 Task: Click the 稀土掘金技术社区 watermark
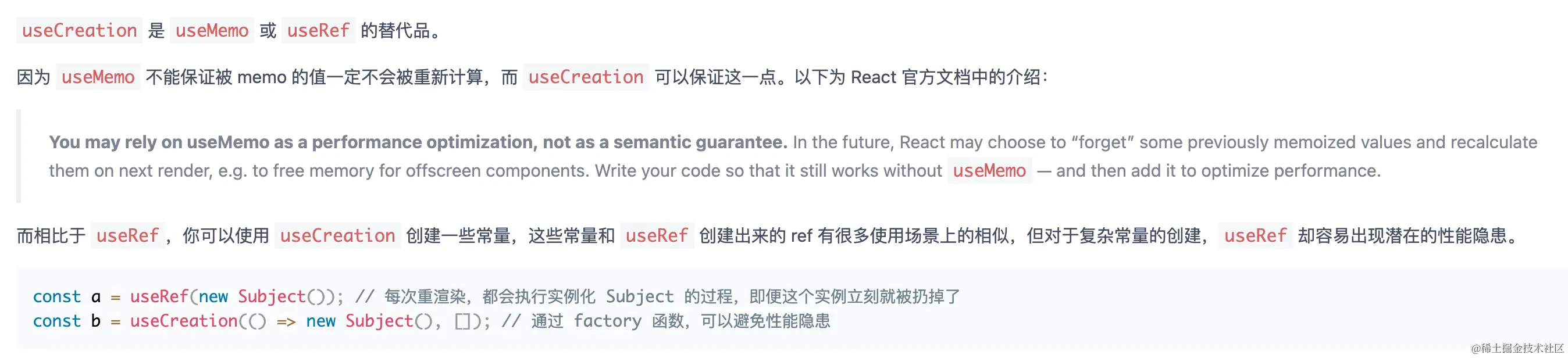tap(1517, 348)
